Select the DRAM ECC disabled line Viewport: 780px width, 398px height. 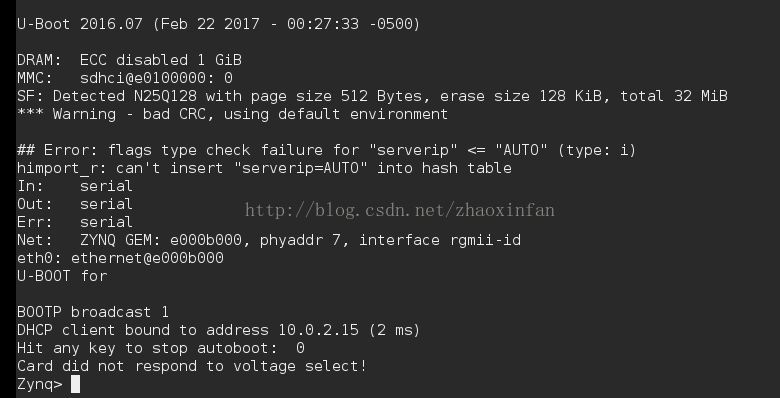click(x=129, y=60)
